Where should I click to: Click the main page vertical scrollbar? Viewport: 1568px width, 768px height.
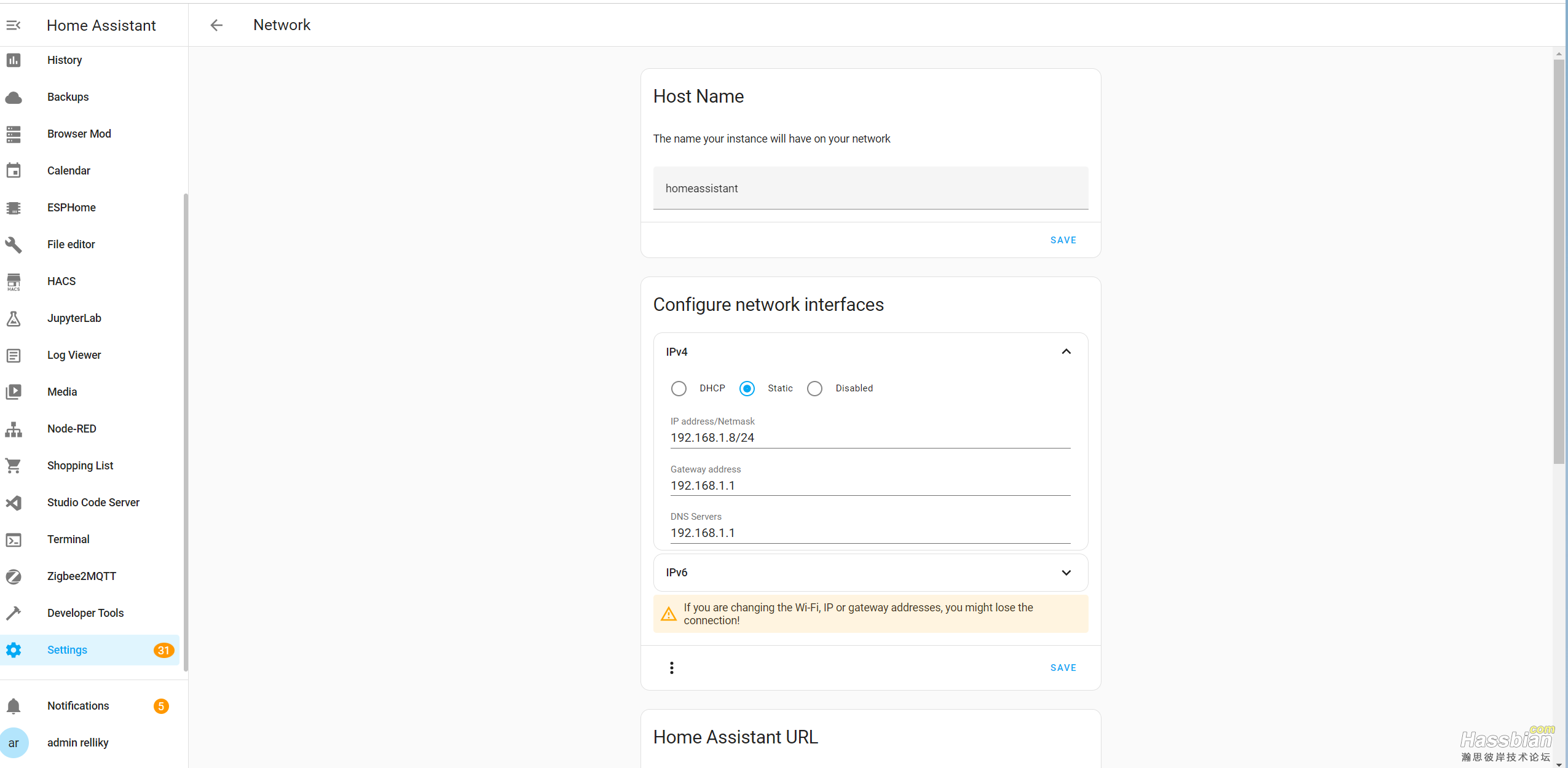coord(1559,261)
